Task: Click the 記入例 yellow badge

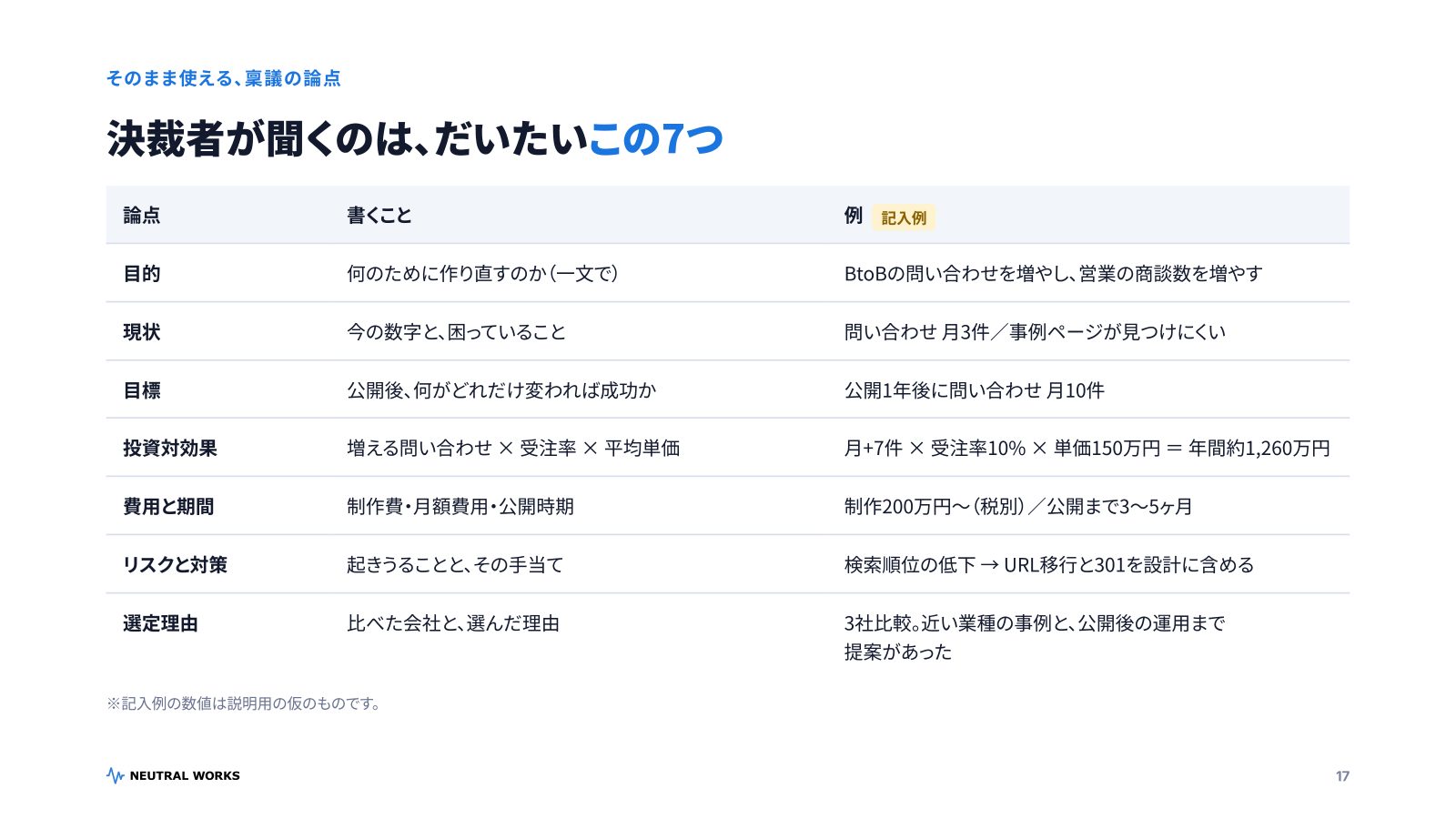Action: point(904,217)
